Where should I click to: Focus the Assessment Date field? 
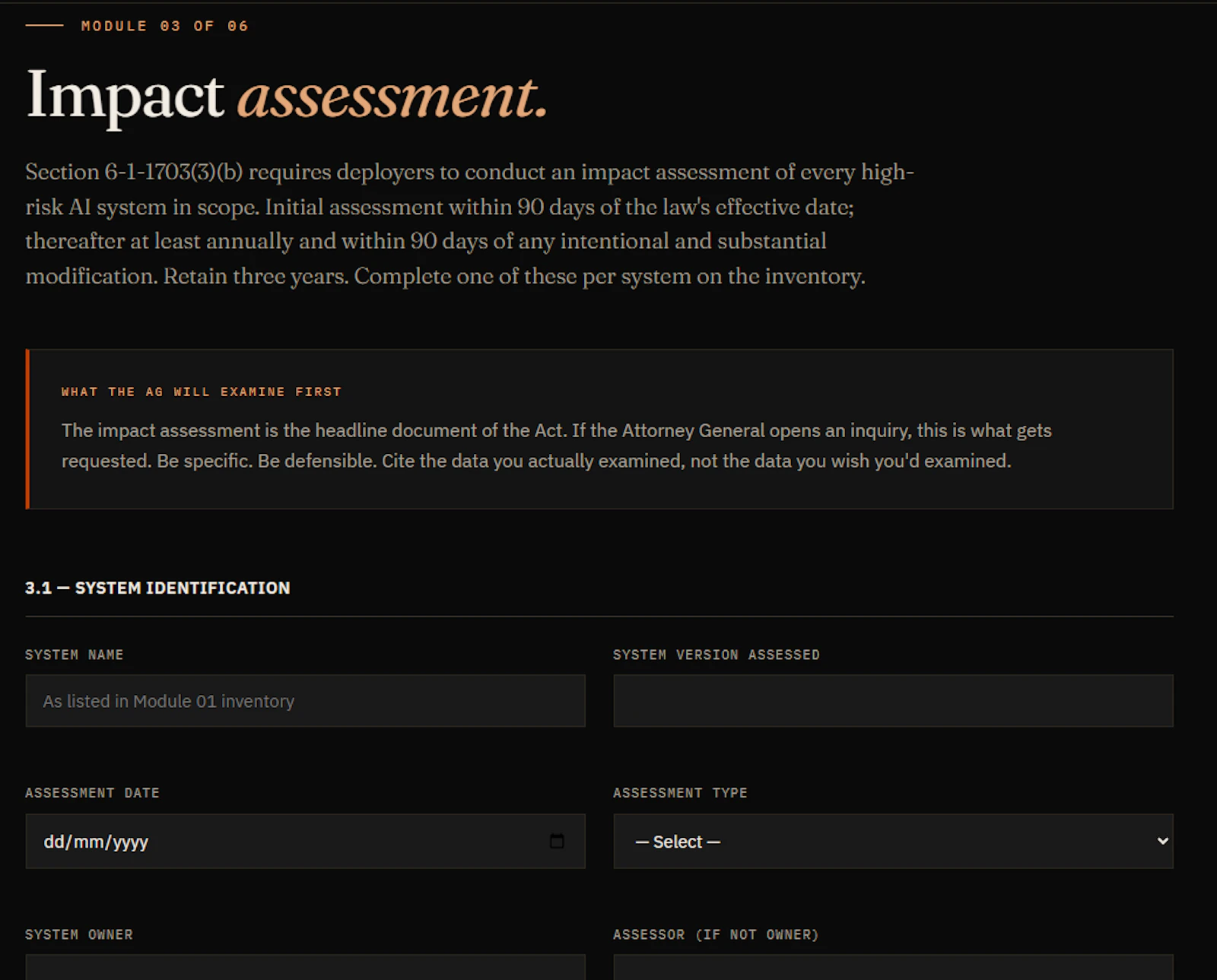point(305,841)
